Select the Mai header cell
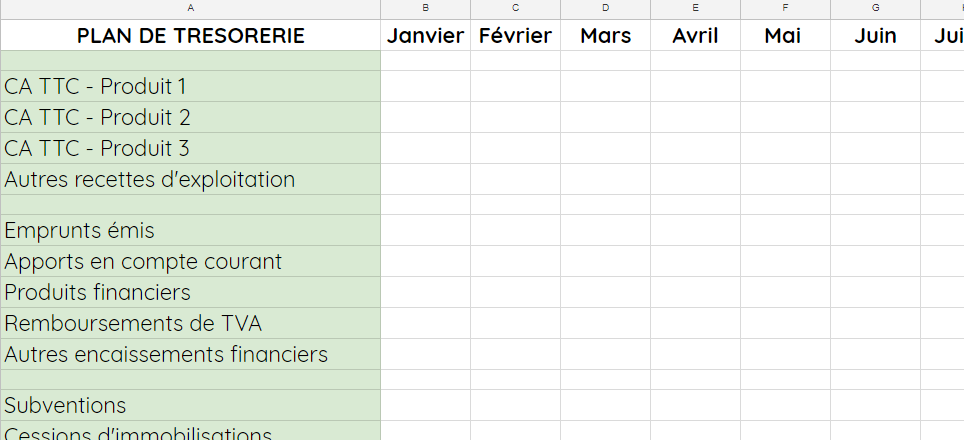This screenshot has width=964, height=440. tap(785, 35)
